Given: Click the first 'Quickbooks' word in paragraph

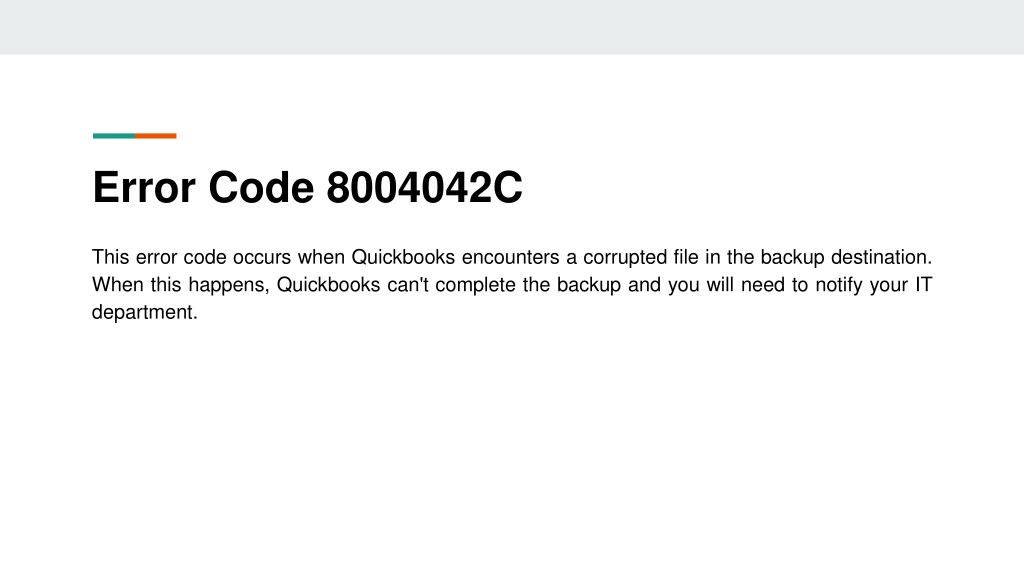Looking at the screenshot, I should 403,257.
